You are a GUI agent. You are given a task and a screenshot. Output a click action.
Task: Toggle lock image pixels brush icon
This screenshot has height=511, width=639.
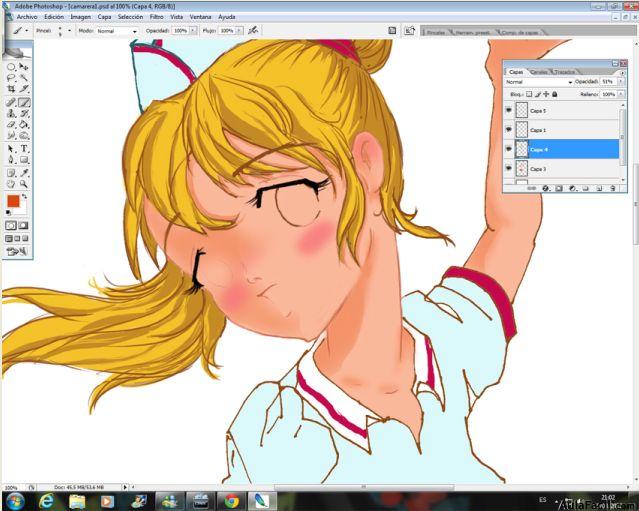click(x=538, y=94)
